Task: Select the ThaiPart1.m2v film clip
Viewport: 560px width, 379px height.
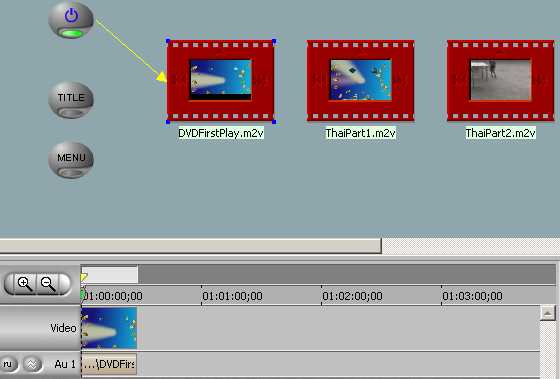Action: pyautogui.click(x=361, y=81)
